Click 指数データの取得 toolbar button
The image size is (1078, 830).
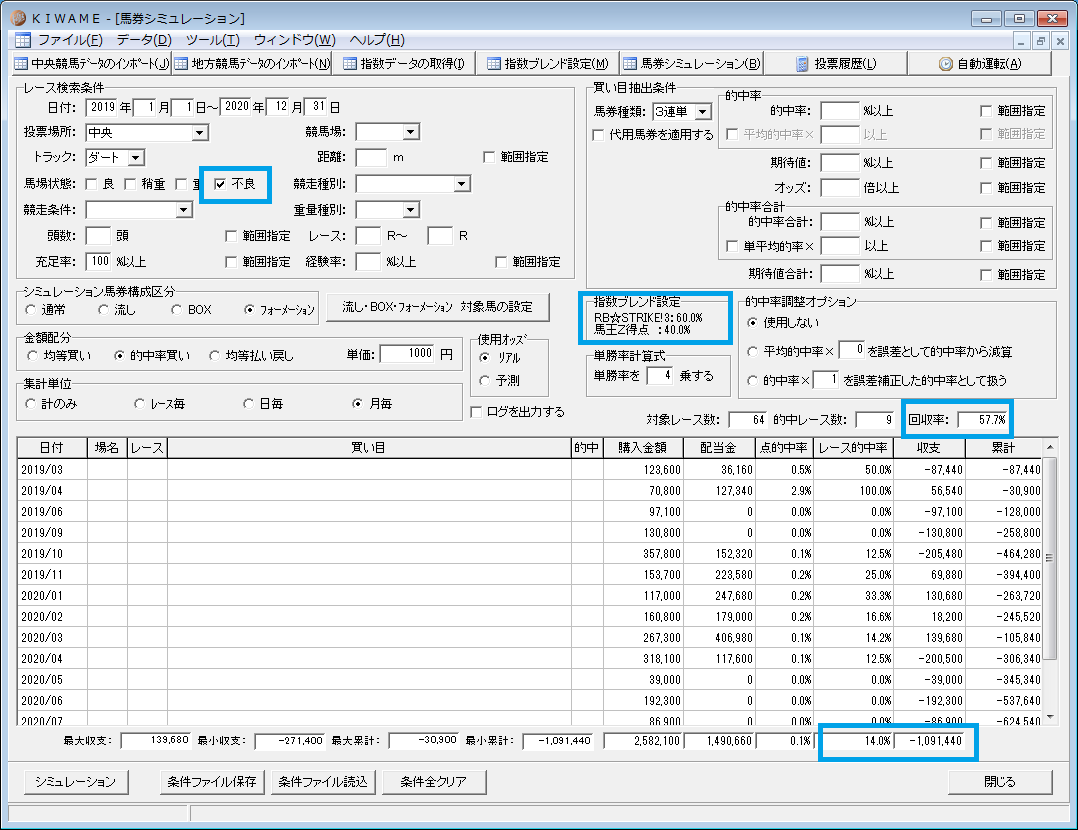(x=404, y=64)
